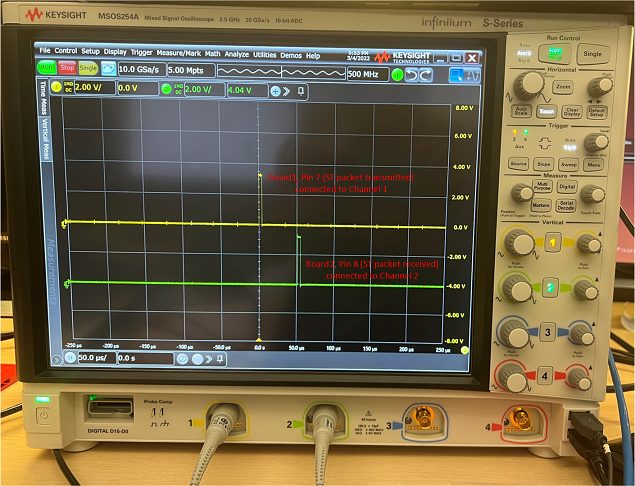Toggle Channel 1 on/off yellow indicator
The height and width of the screenshot is (486, 635).
click(55, 90)
